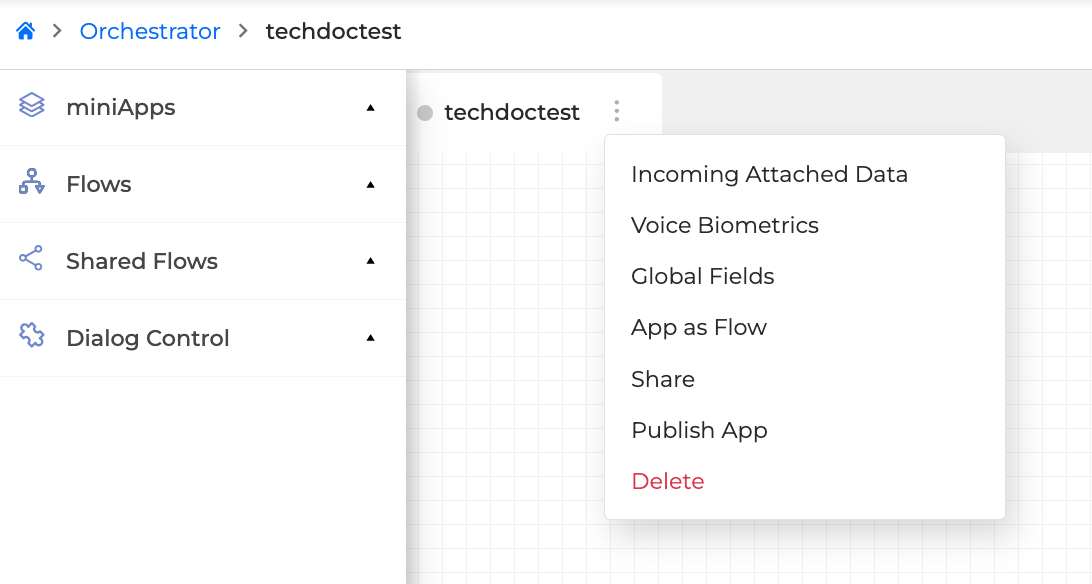Click Publish App menu entry
The width and height of the screenshot is (1092, 584).
699,430
